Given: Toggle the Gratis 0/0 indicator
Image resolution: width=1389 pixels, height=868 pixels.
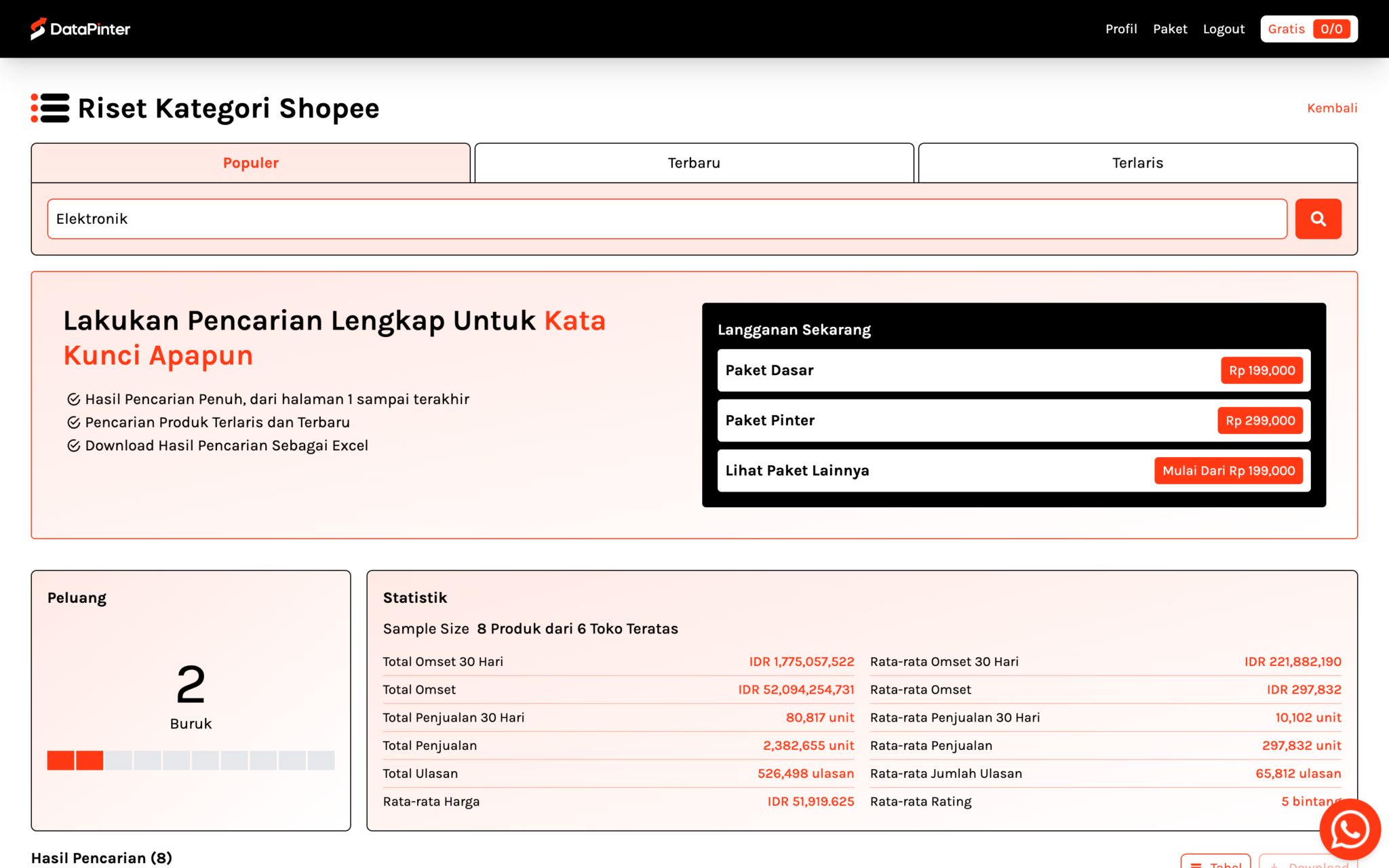Looking at the screenshot, I should (1308, 28).
